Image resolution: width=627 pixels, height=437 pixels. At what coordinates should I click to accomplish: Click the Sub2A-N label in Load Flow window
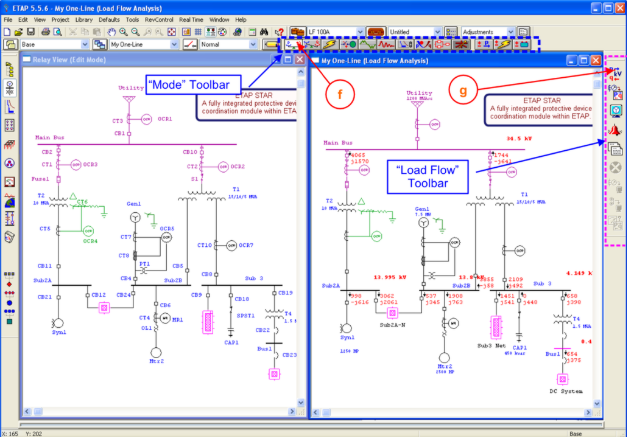point(392,325)
